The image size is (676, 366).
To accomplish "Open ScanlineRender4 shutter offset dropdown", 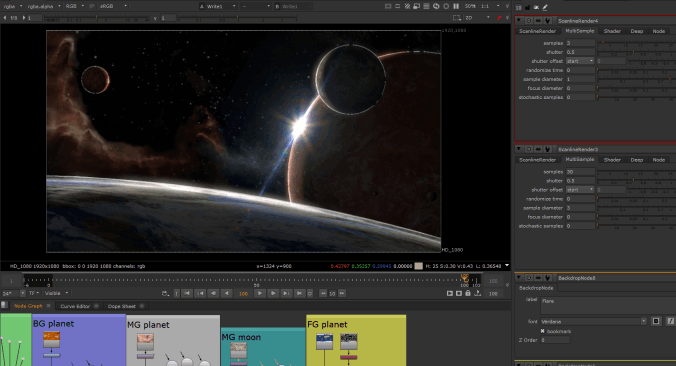I will [x=580, y=61].
